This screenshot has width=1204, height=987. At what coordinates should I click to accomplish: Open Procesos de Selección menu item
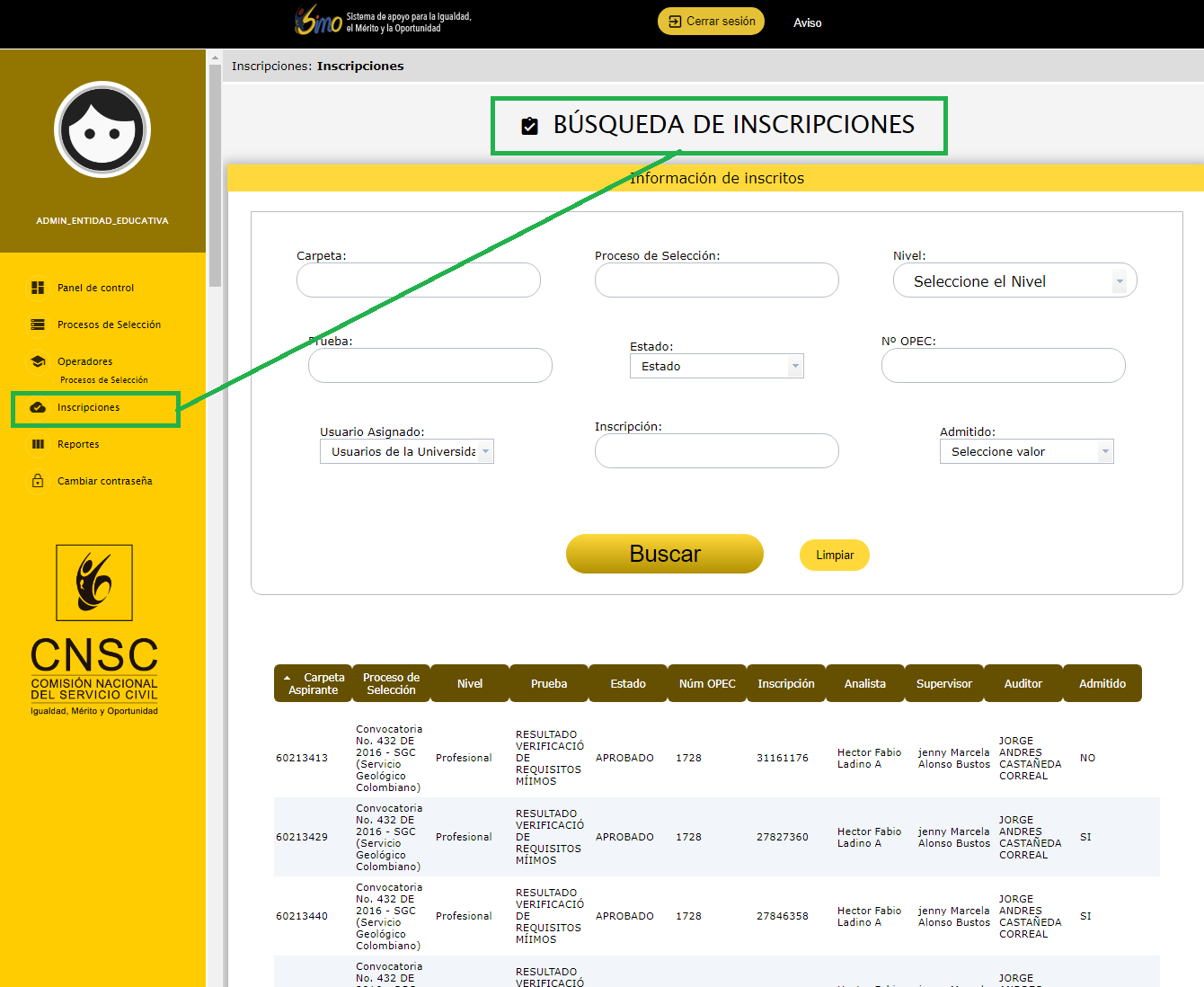(x=109, y=325)
